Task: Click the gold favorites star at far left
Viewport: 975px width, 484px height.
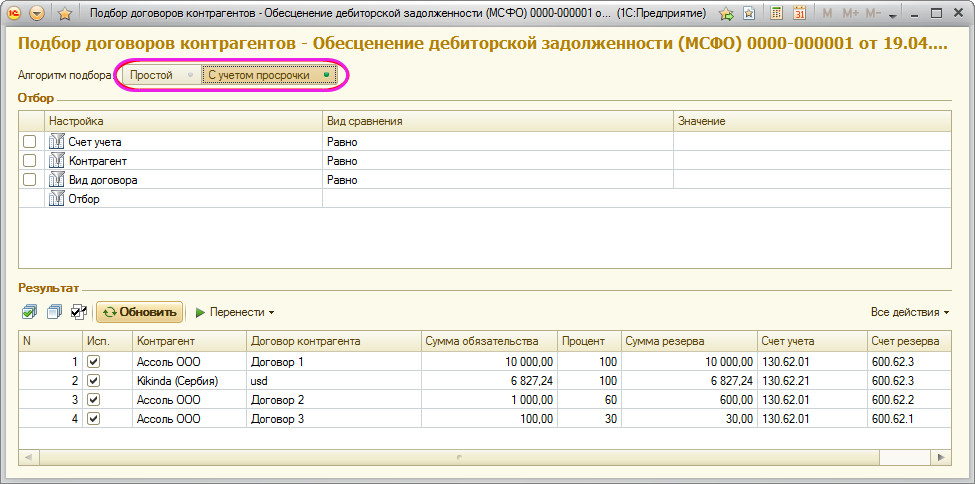Action: [x=65, y=14]
